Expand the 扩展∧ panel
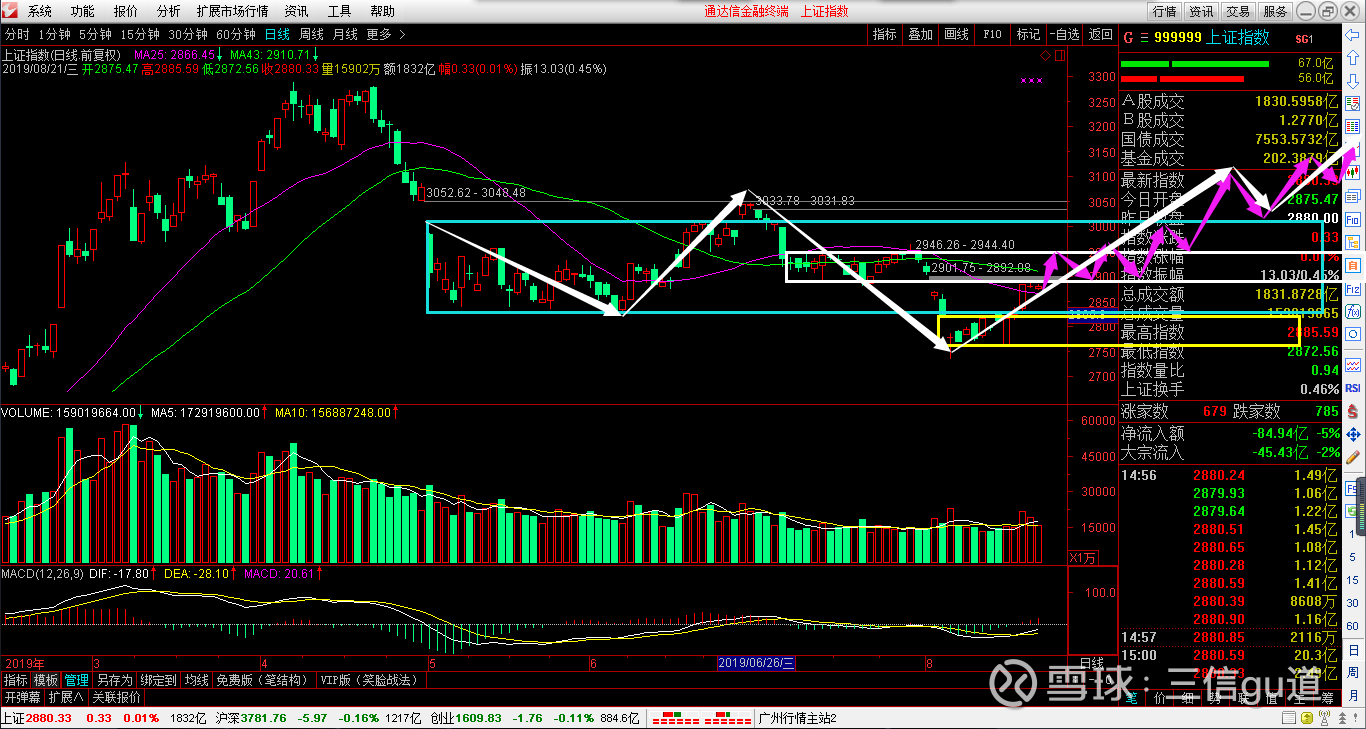The width and height of the screenshot is (1366, 729). pos(67,697)
